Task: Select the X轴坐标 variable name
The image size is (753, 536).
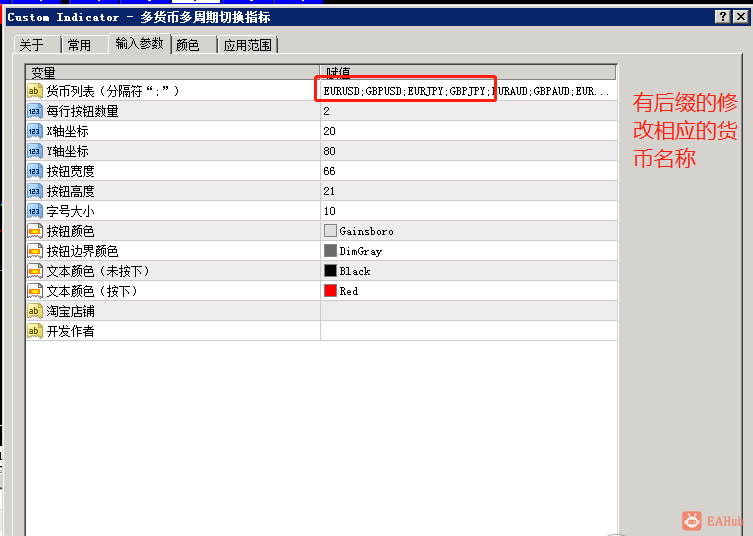Action: (x=67, y=131)
